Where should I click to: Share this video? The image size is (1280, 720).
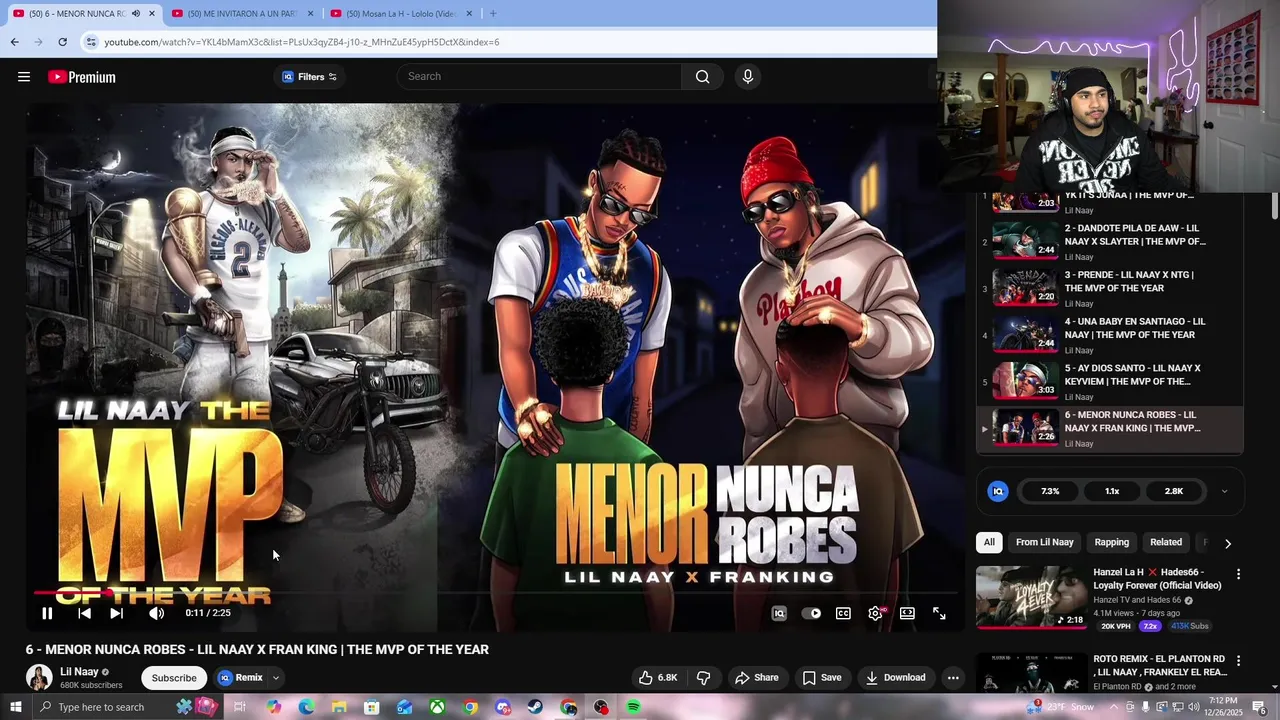756,677
